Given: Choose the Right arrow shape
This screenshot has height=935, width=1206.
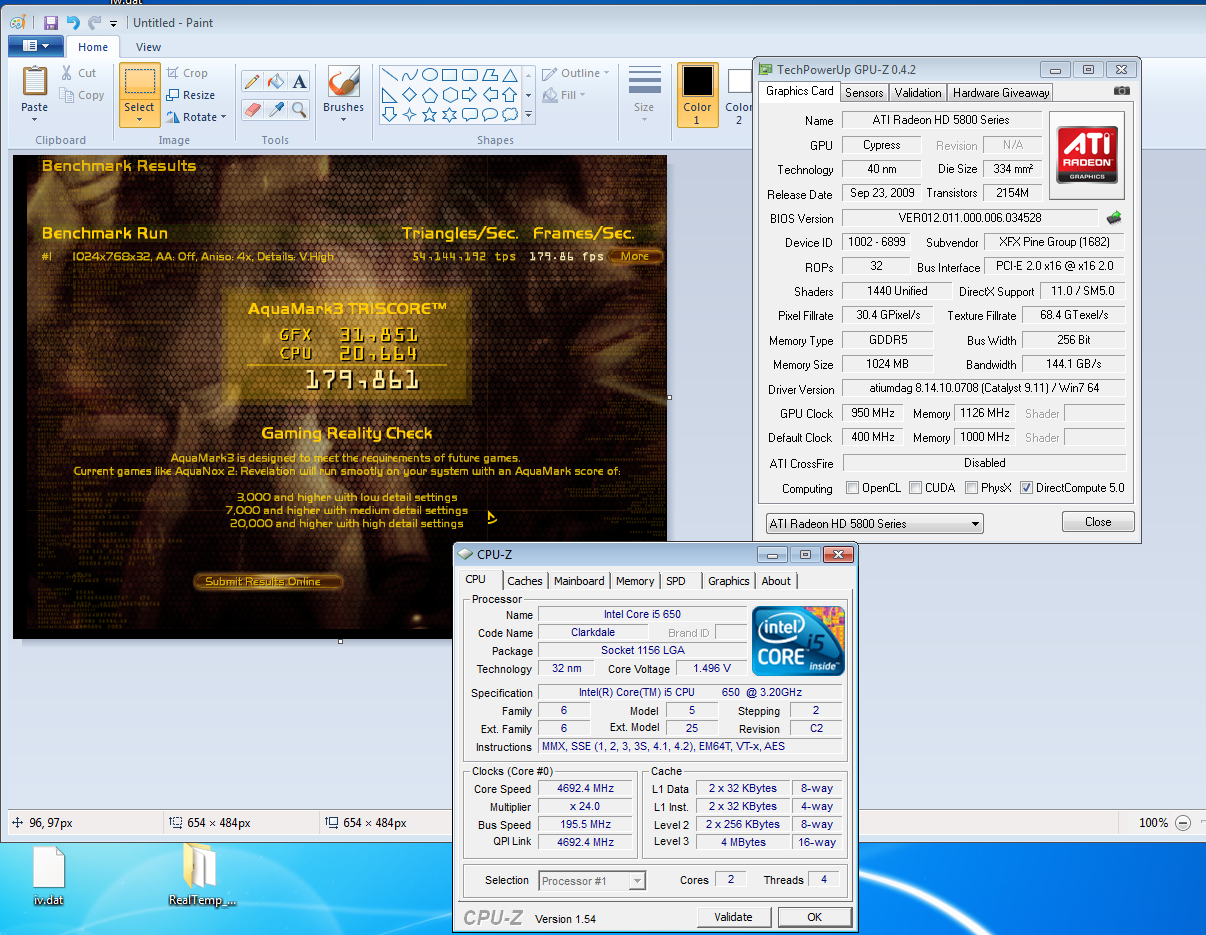Looking at the screenshot, I should coord(469,95).
